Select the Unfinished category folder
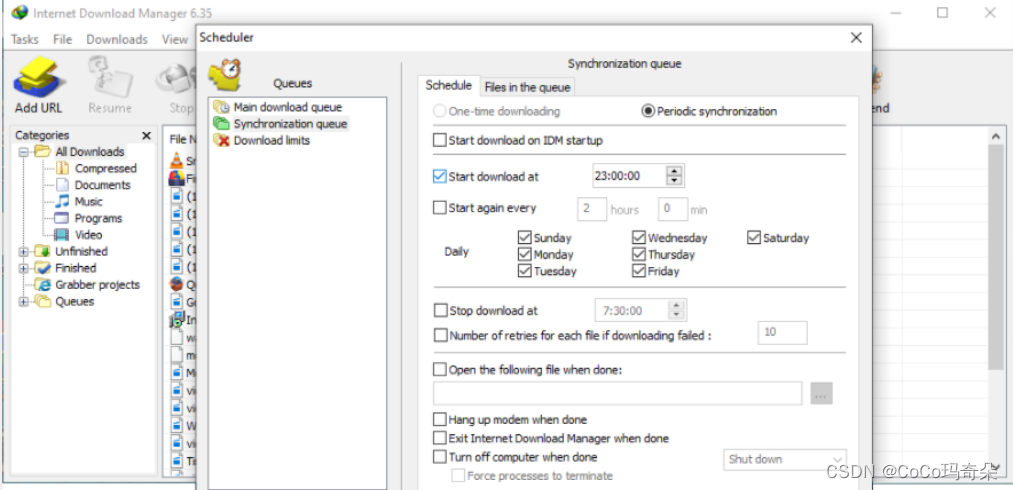 43,251
